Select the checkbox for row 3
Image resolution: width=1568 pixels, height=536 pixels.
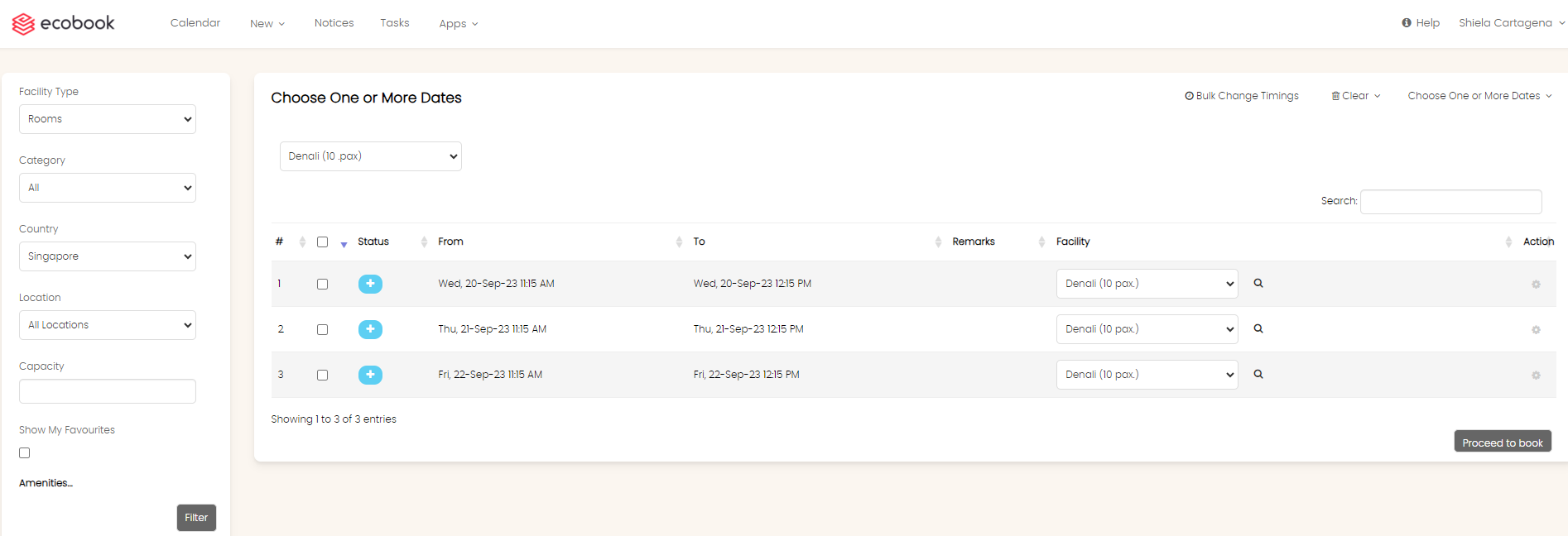322,375
